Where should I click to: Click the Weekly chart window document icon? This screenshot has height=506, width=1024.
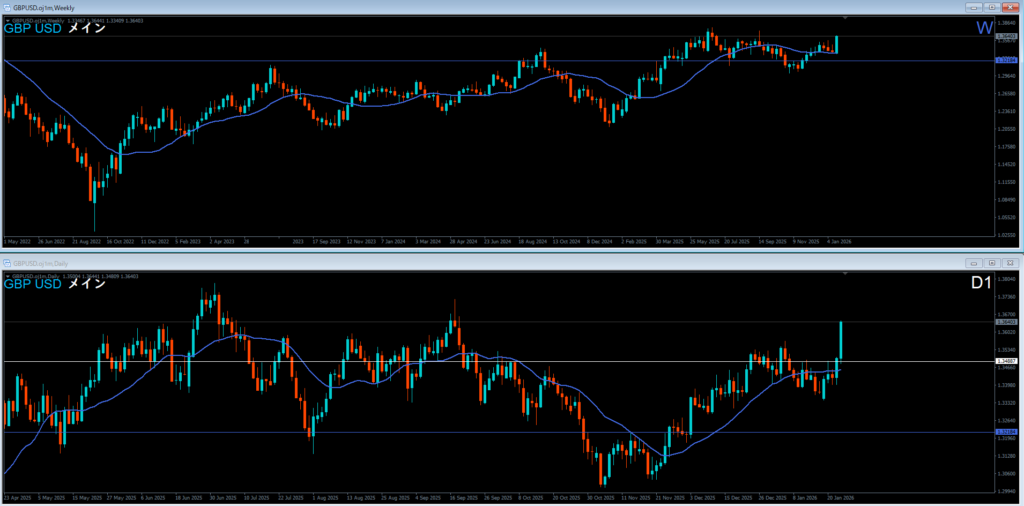click(x=7, y=7)
